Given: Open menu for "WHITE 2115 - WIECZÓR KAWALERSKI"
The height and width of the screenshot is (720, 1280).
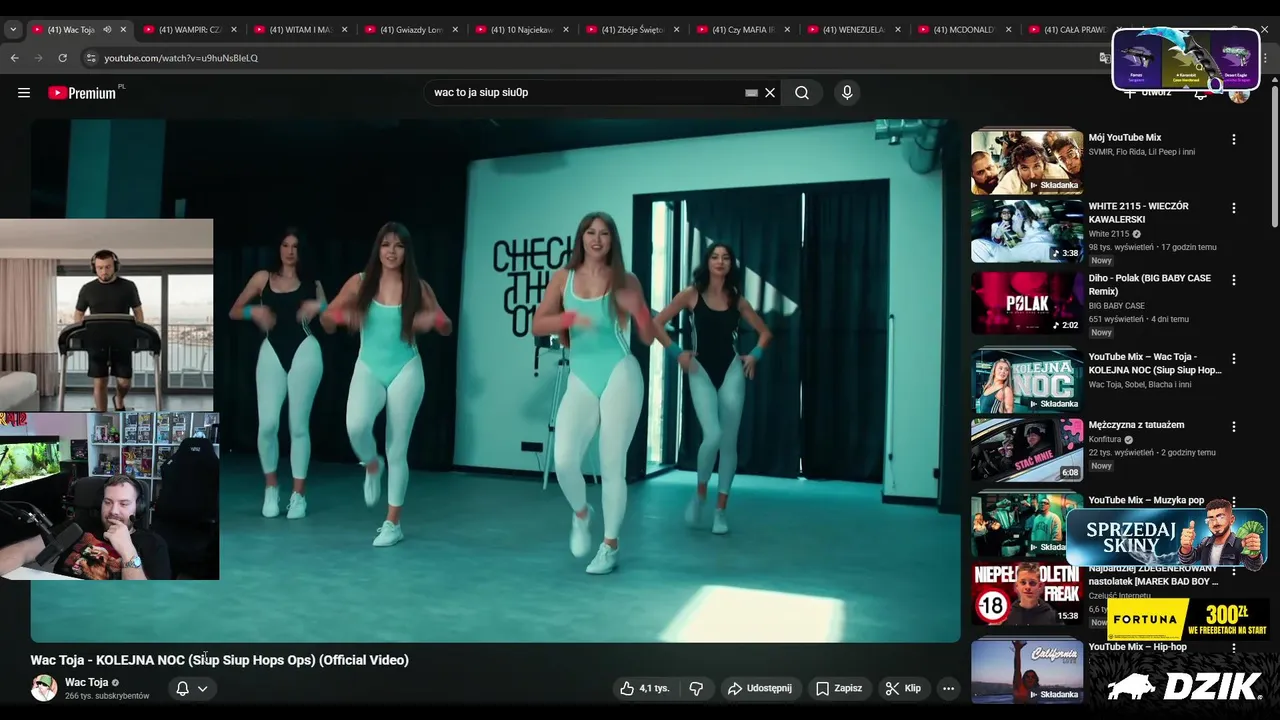Looking at the screenshot, I should (1233, 208).
